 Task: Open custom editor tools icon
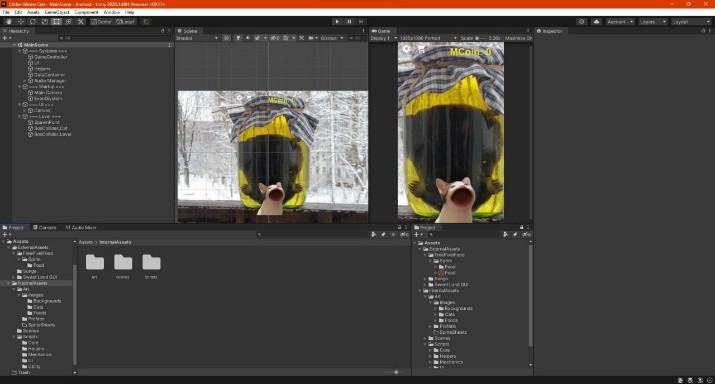tap(81, 21)
